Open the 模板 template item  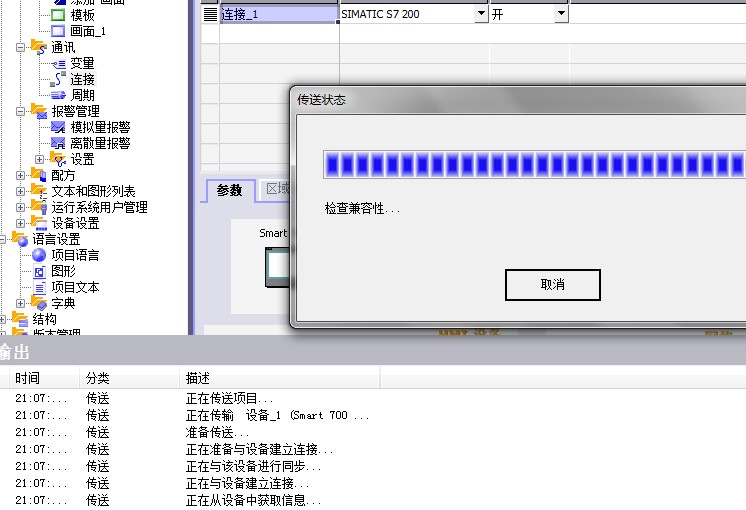(82, 16)
